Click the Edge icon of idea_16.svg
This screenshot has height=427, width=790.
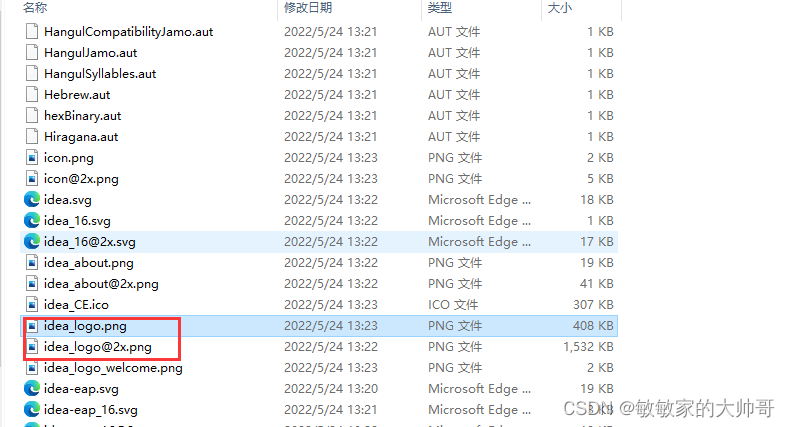tap(32, 221)
